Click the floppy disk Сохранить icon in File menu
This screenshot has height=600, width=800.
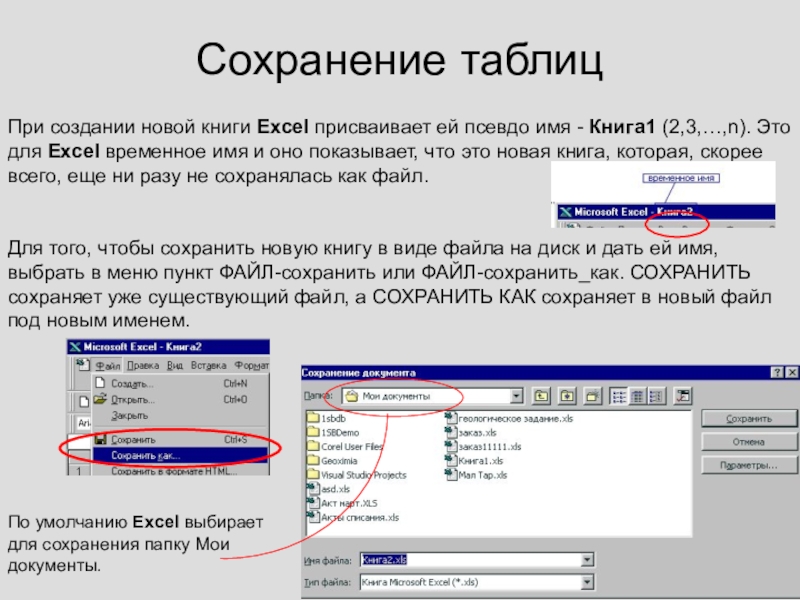tap(101, 439)
